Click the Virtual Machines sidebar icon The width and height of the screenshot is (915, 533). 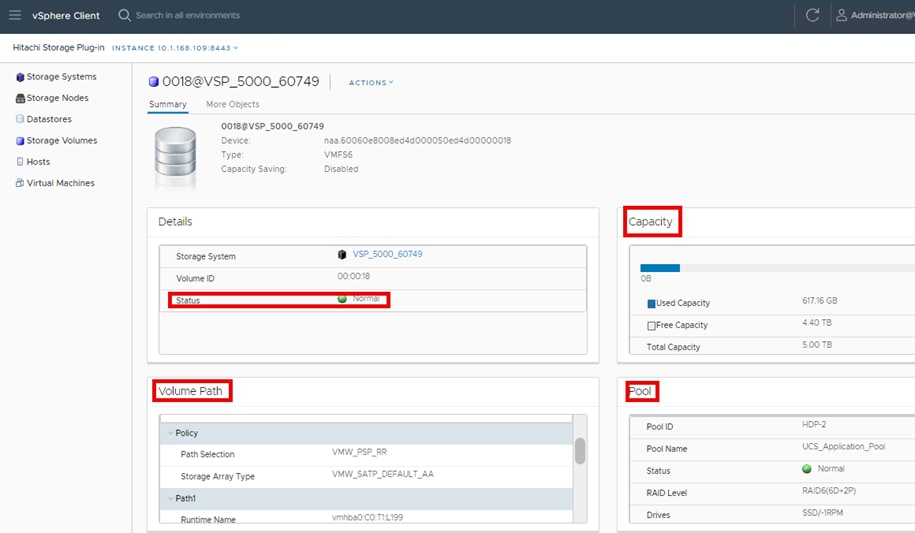[20, 183]
